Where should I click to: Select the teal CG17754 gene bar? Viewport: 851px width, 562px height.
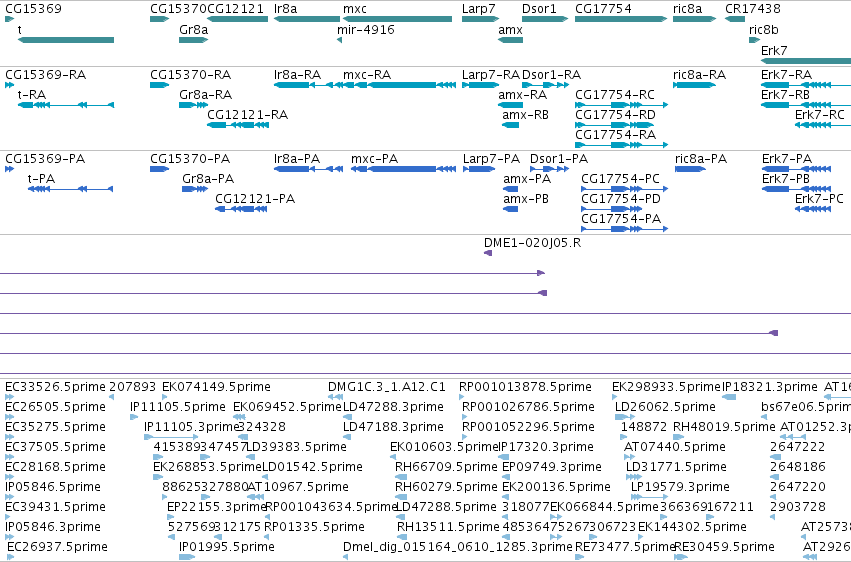click(x=621, y=19)
